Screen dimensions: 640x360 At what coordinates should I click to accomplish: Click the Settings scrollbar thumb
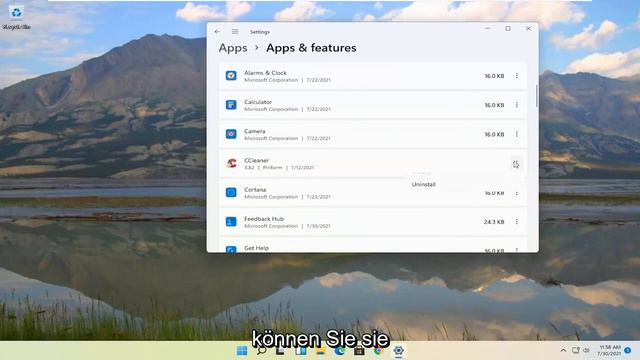pos(536,96)
